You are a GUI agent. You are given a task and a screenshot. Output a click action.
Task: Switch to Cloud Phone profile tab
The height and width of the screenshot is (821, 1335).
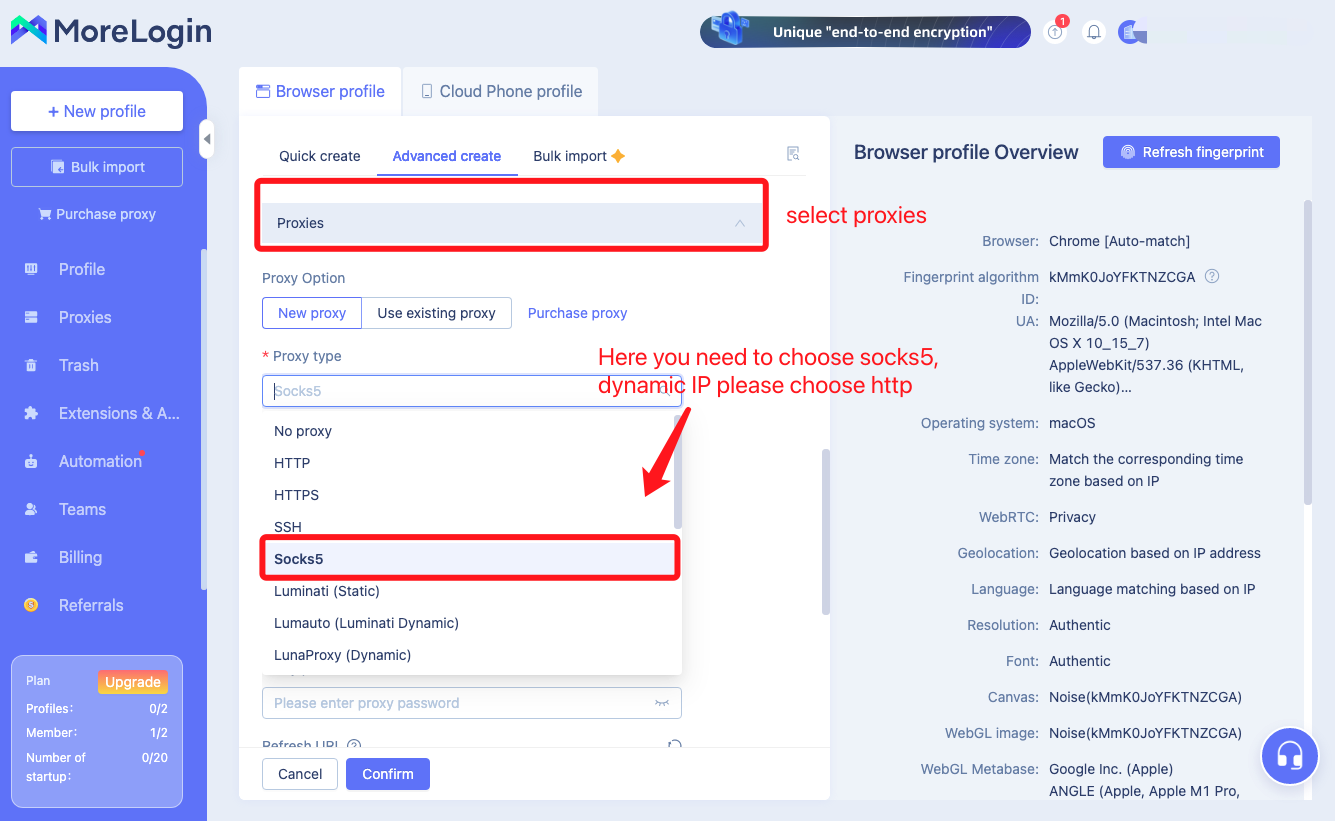click(500, 91)
